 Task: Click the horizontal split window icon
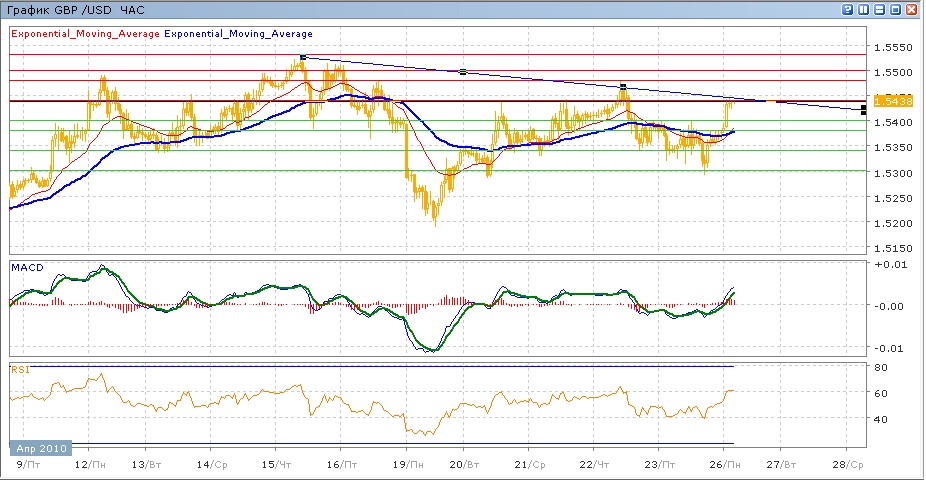880,9
